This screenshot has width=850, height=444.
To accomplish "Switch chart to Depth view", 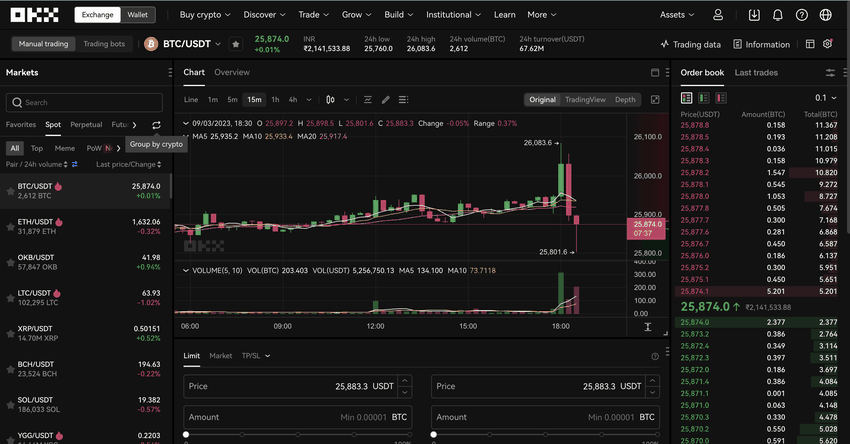I will (625, 100).
